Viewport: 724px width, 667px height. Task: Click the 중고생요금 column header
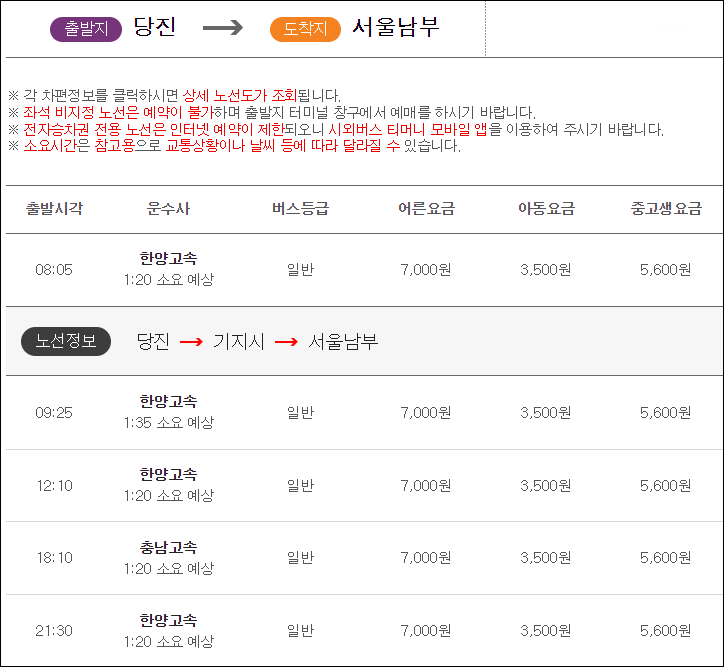666,209
